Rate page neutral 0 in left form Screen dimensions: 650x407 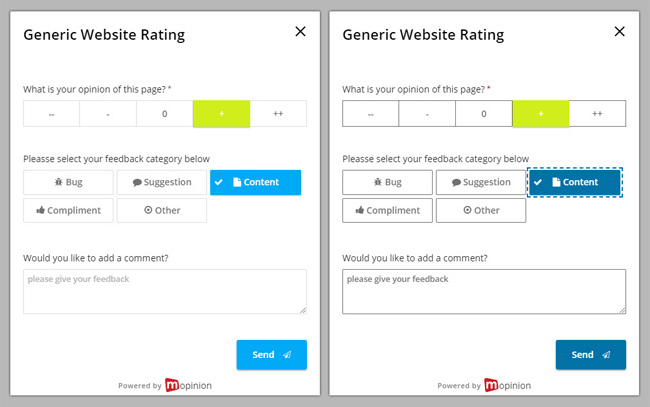tap(165, 114)
